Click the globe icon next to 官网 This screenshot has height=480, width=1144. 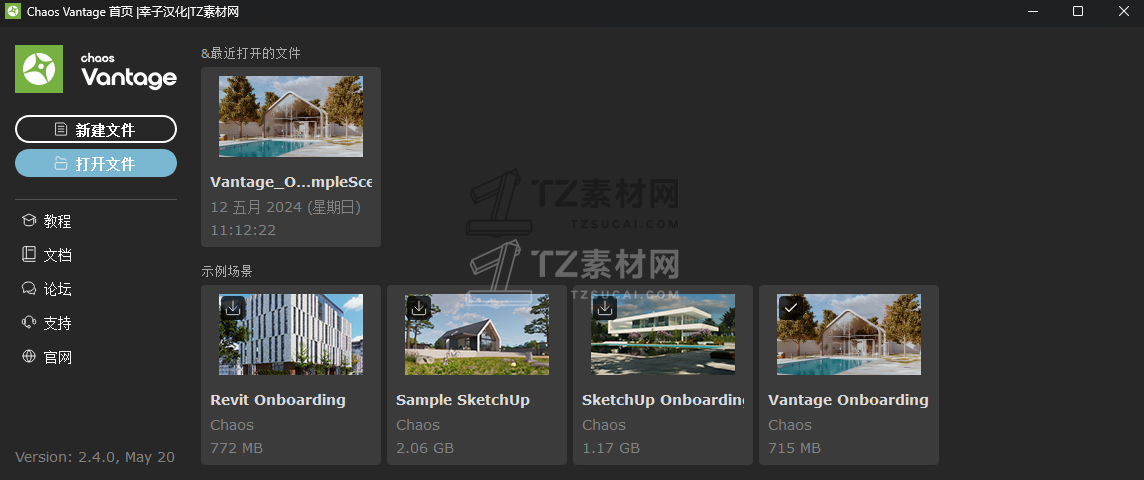coord(29,357)
